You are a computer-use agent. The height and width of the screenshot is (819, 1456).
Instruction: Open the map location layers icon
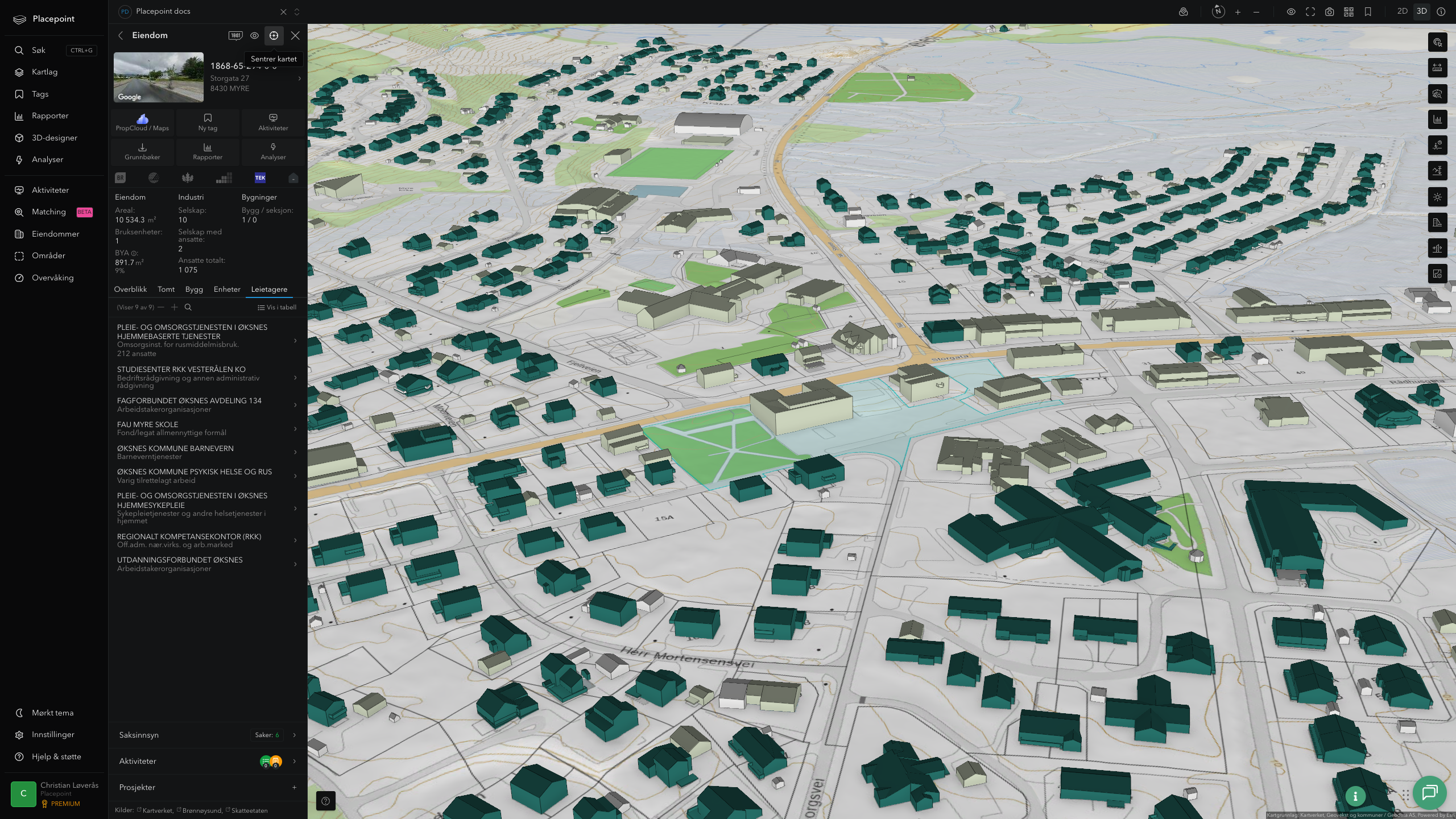pyautogui.click(x=1184, y=12)
